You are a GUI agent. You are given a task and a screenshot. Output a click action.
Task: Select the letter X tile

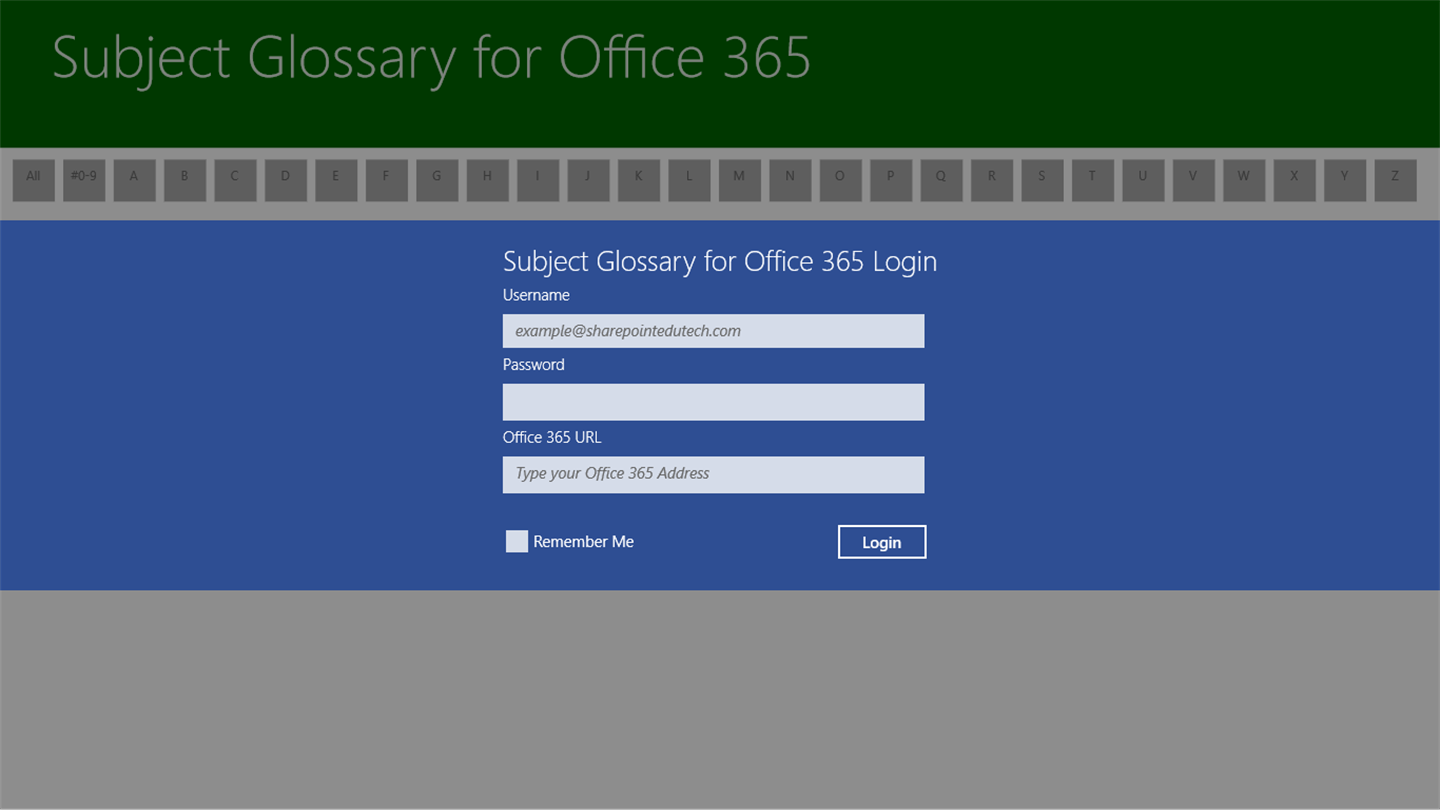click(x=1294, y=180)
